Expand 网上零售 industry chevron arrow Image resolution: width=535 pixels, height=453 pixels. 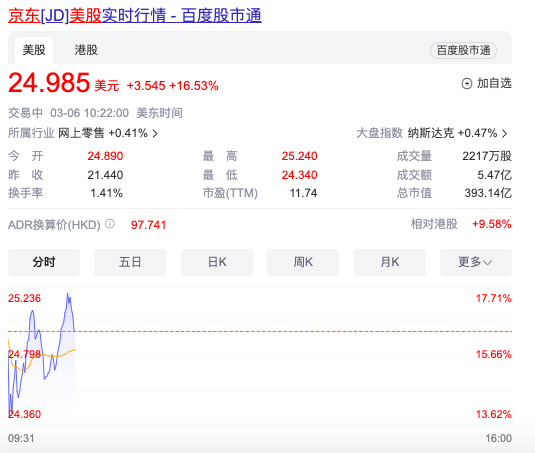pyautogui.click(x=155, y=133)
